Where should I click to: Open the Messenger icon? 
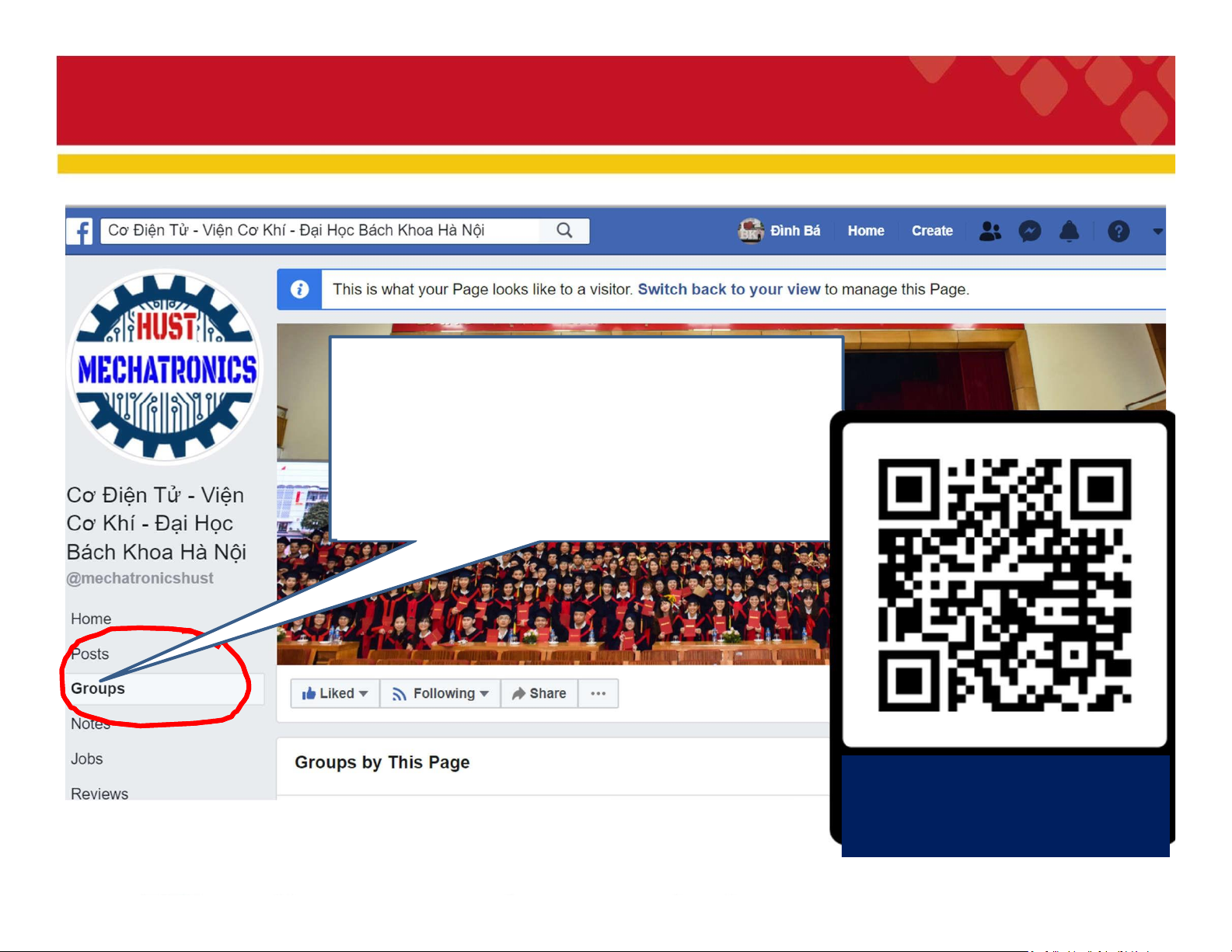pos(1029,231)
